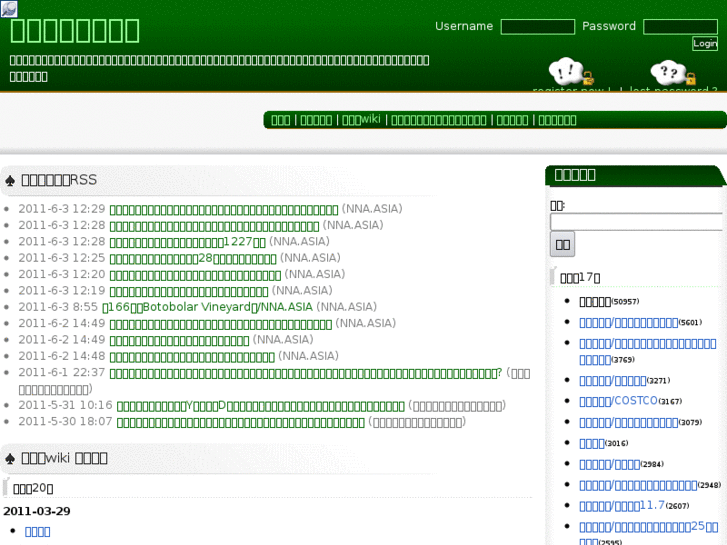
Task: Open the news link dated 2011-5-31 10:16
Action: tap(261, 406)
